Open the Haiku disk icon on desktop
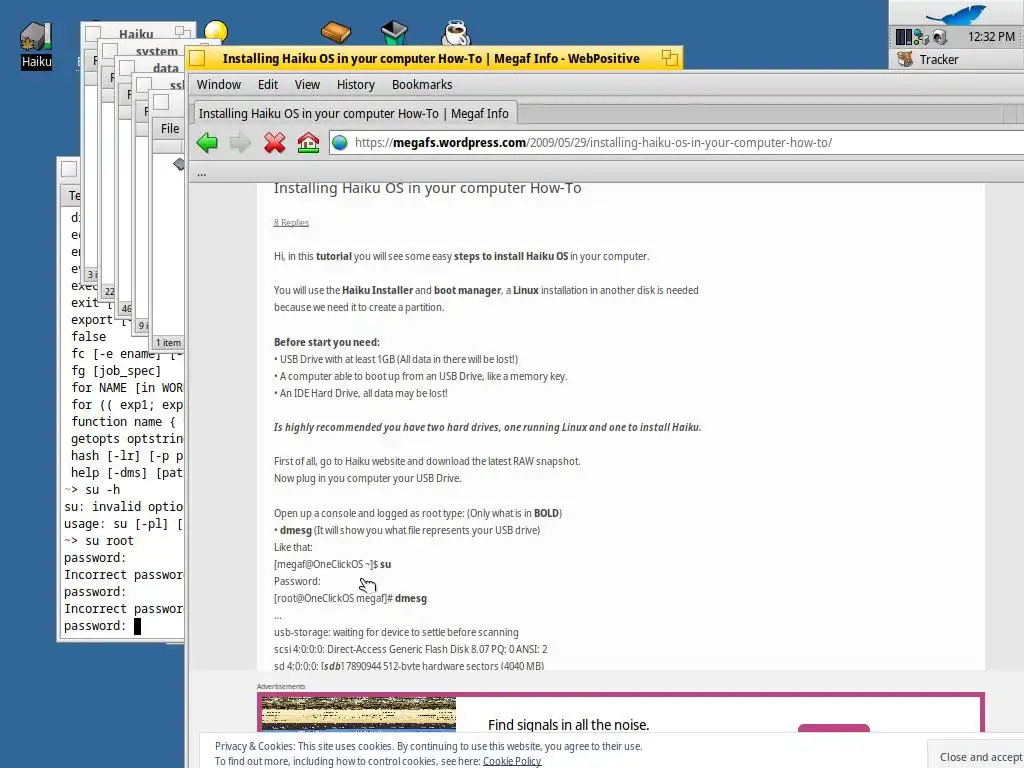1024x768 pixels. pyautogui.click(x=36, y=44)
